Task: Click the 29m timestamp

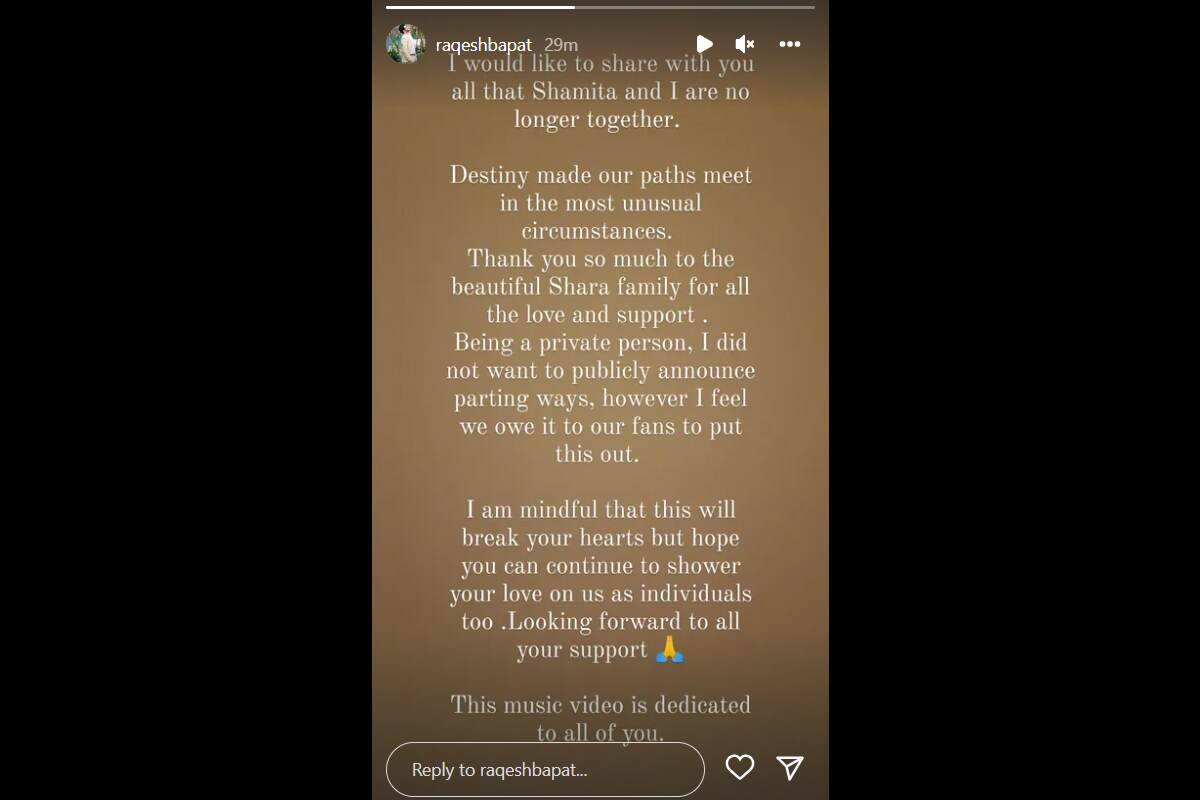Action: click(561, 45)
